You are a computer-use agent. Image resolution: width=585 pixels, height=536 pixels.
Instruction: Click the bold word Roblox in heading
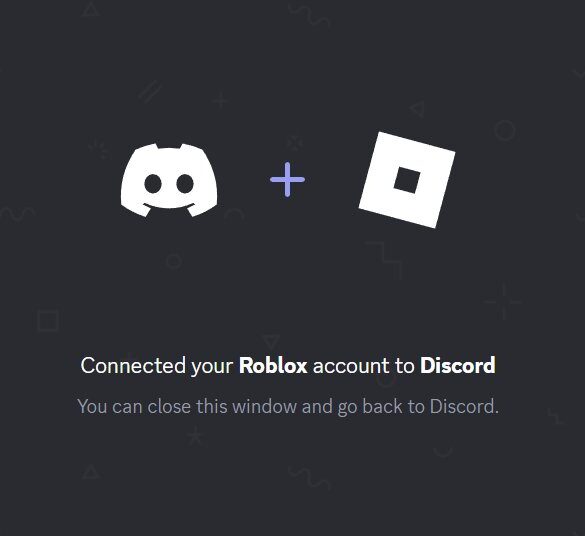pos(273,366)
